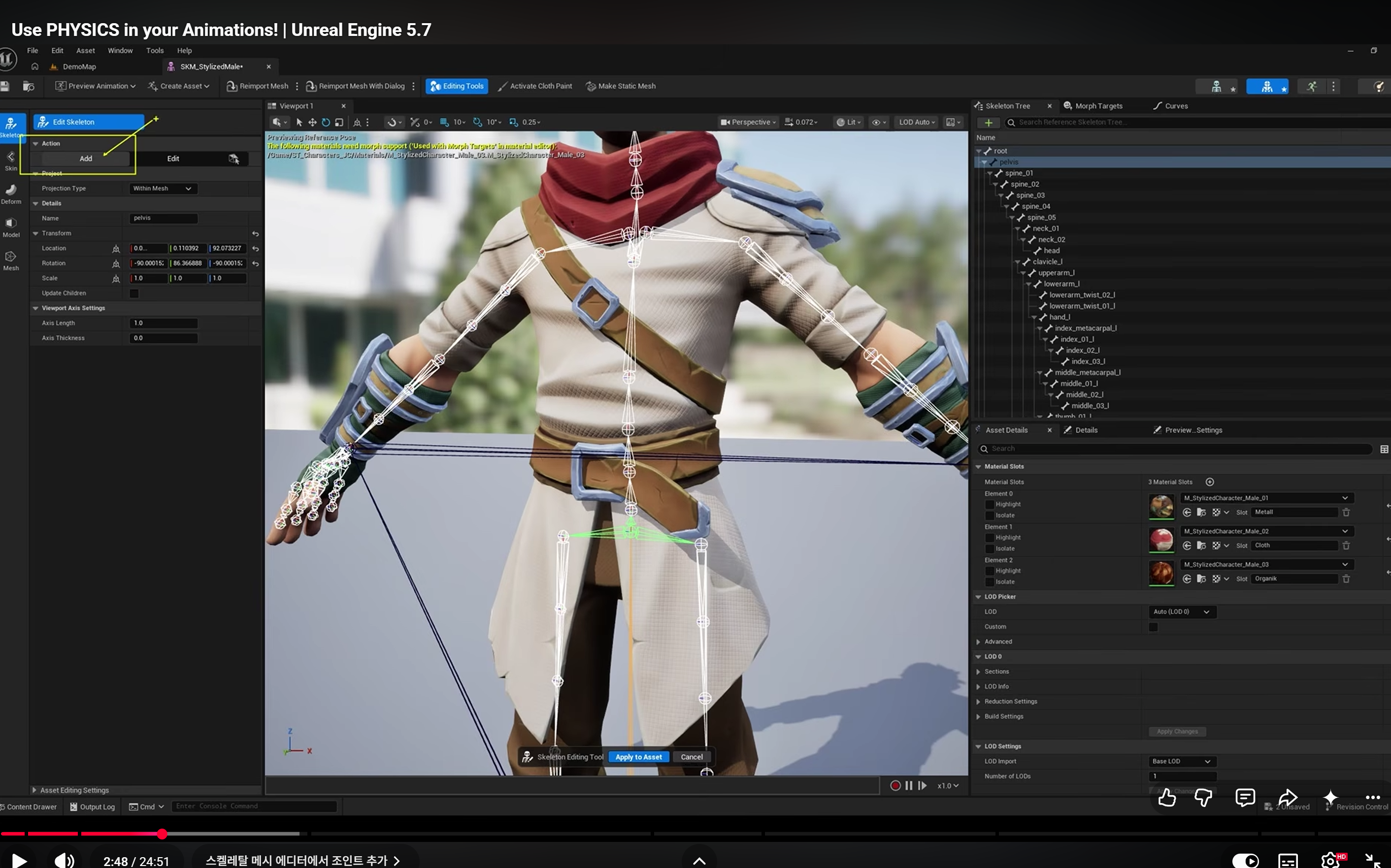Viewport: 1391px width, 868px height.
Task: Choose the translate gizmo in viewport toolbar
Action: click(x=312, y=122)
